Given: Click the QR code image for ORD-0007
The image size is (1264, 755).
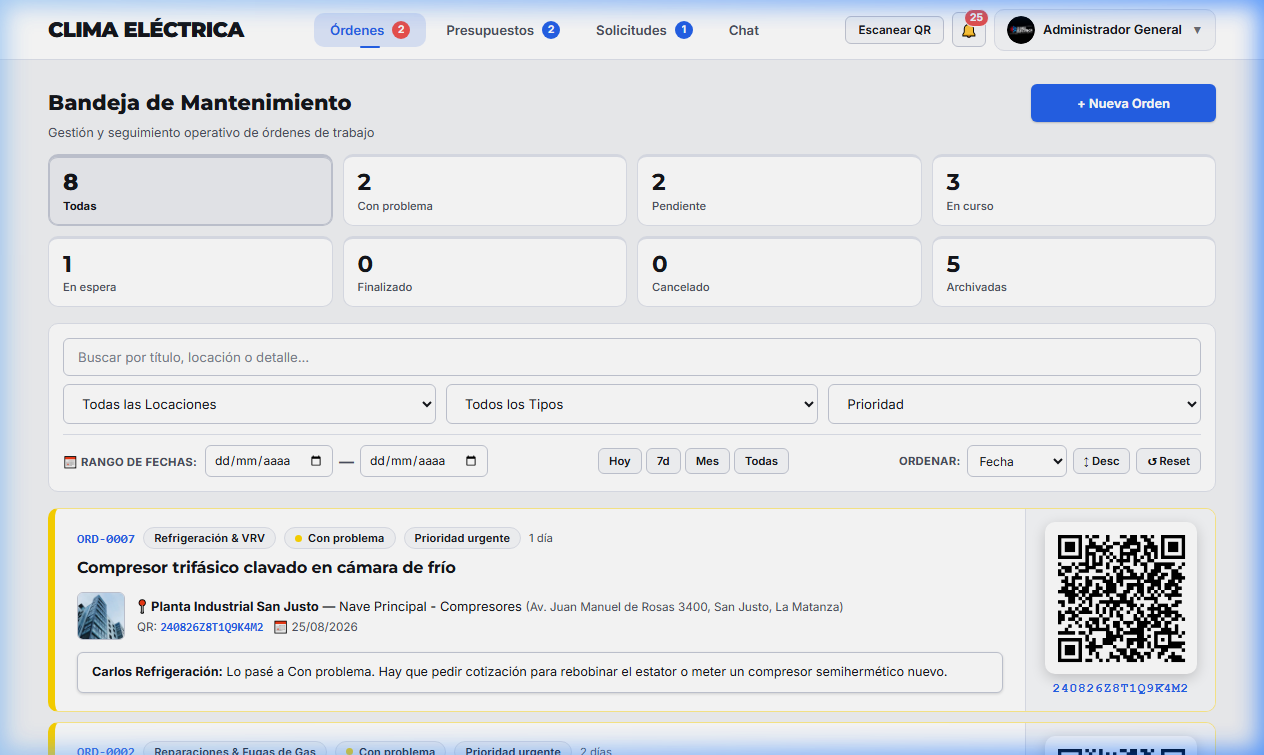Looking at the screenshot, I should click(x=1121, y=598).
